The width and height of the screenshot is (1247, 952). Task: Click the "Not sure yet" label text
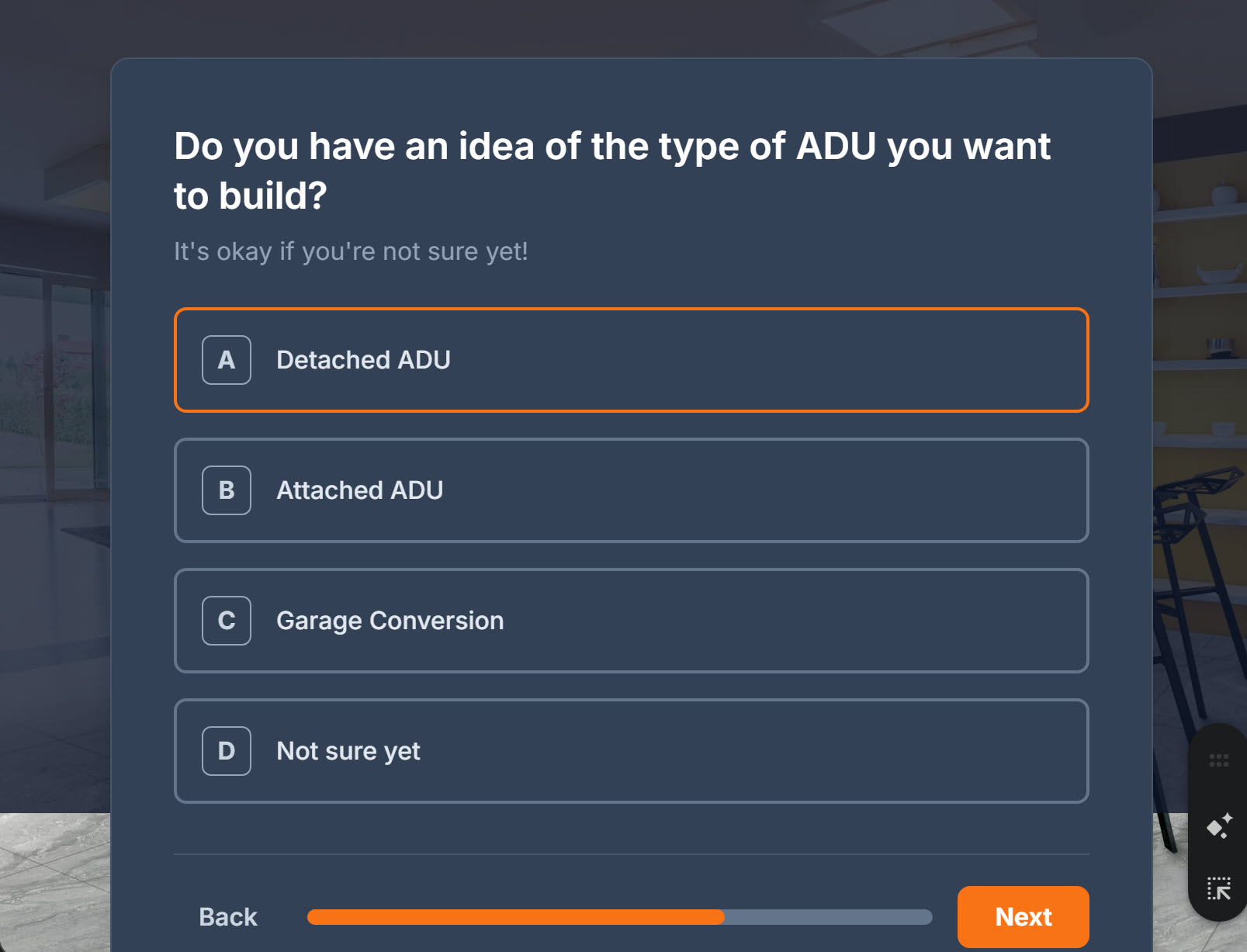pyautogui.click(x=348, y=751)
